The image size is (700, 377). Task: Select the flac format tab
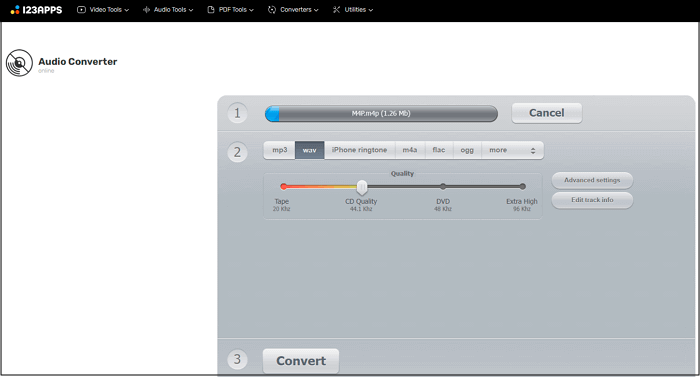point(439,150)
